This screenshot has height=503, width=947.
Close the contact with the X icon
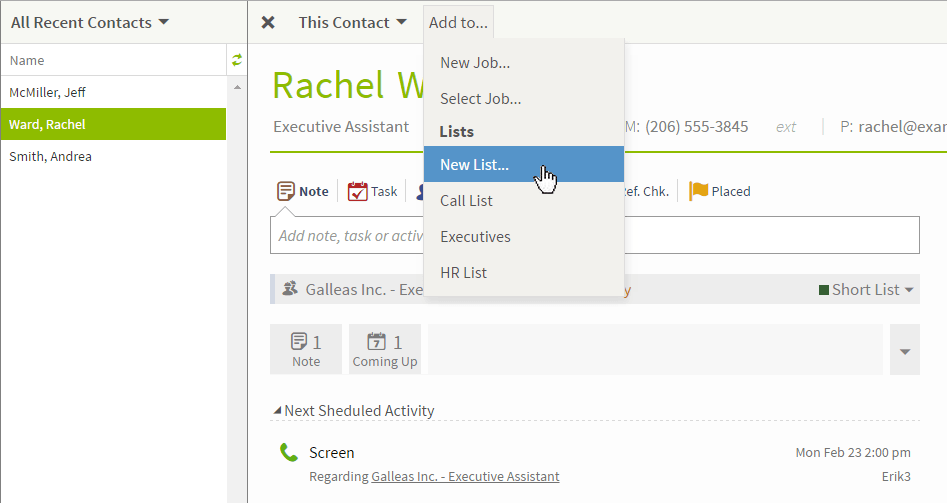coord(268,22)
